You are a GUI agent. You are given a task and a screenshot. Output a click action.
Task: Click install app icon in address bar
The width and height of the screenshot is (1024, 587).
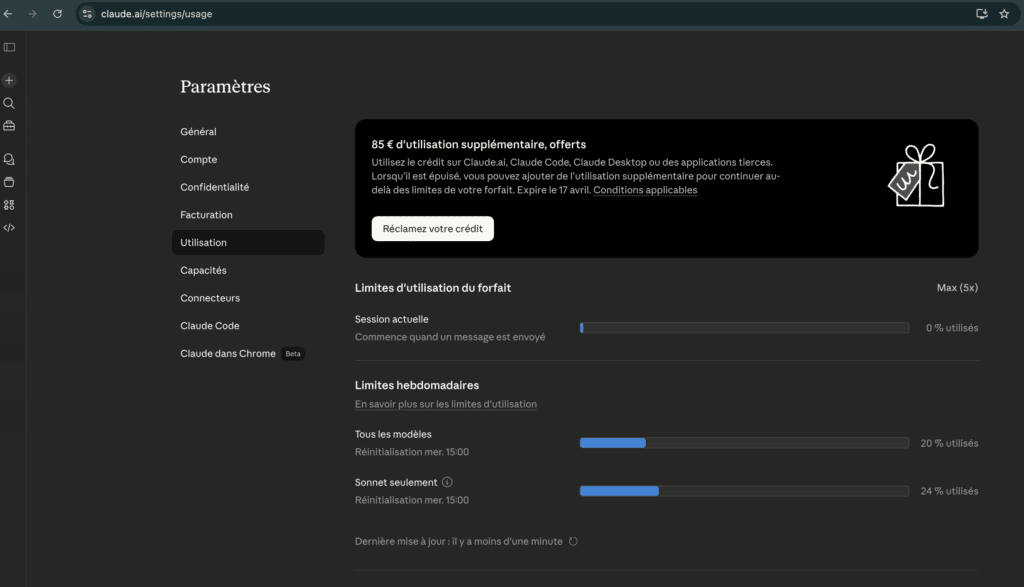[981, 14]
